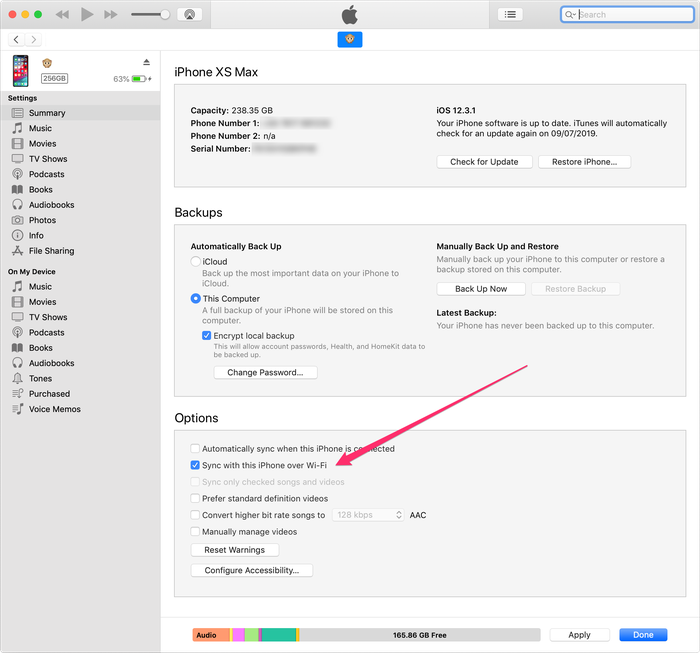Click Back Up Now button
The width and height of the screenshot is (700, 653).
pyautogui.click(x=481, y=289)
